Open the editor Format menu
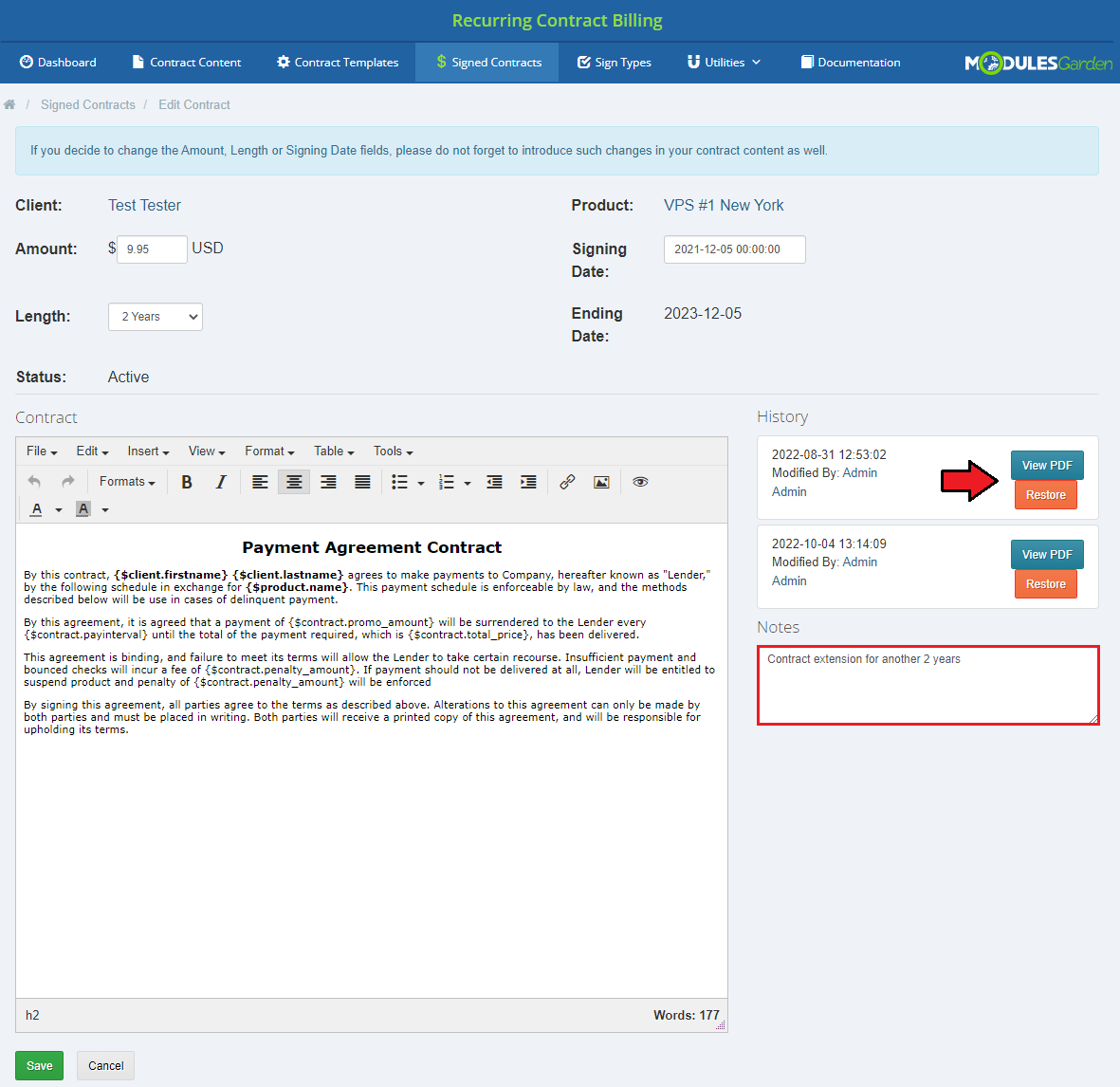Image resolution: width=1120 pixels, height=1087 pixels. pos(269,451)
